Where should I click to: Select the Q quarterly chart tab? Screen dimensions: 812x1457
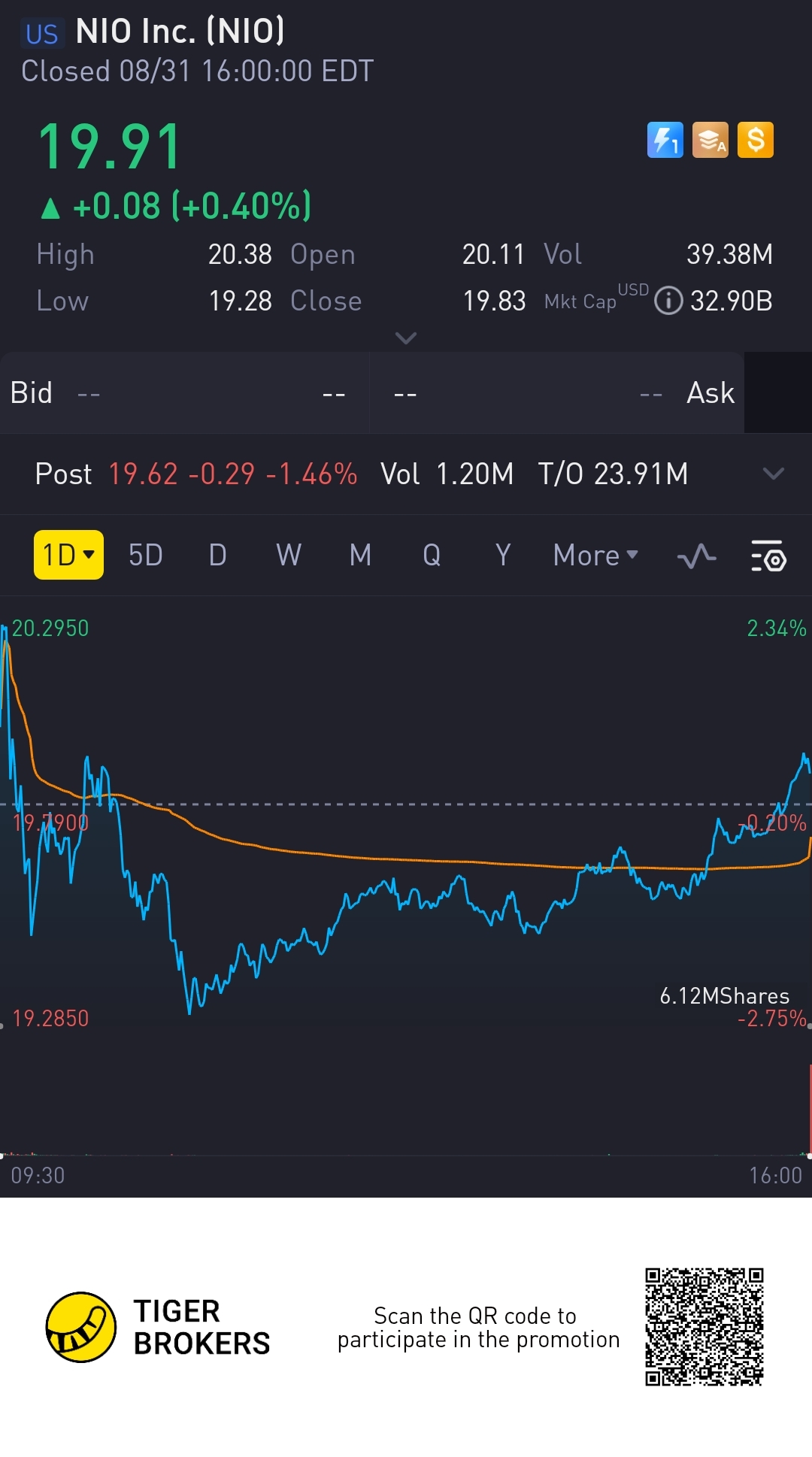(432, 556)
